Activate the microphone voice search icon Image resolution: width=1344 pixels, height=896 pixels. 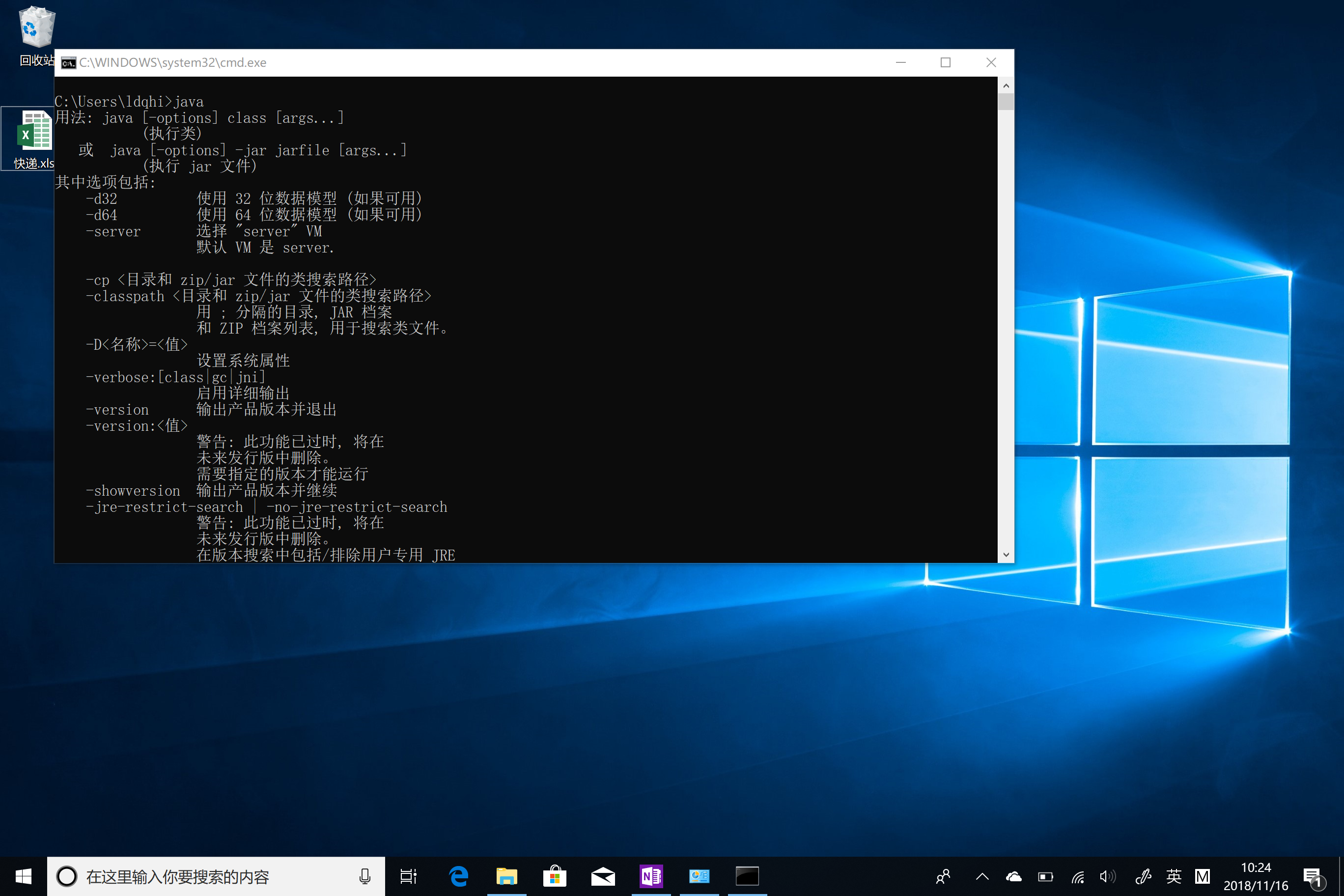click(x=364, y=876)
